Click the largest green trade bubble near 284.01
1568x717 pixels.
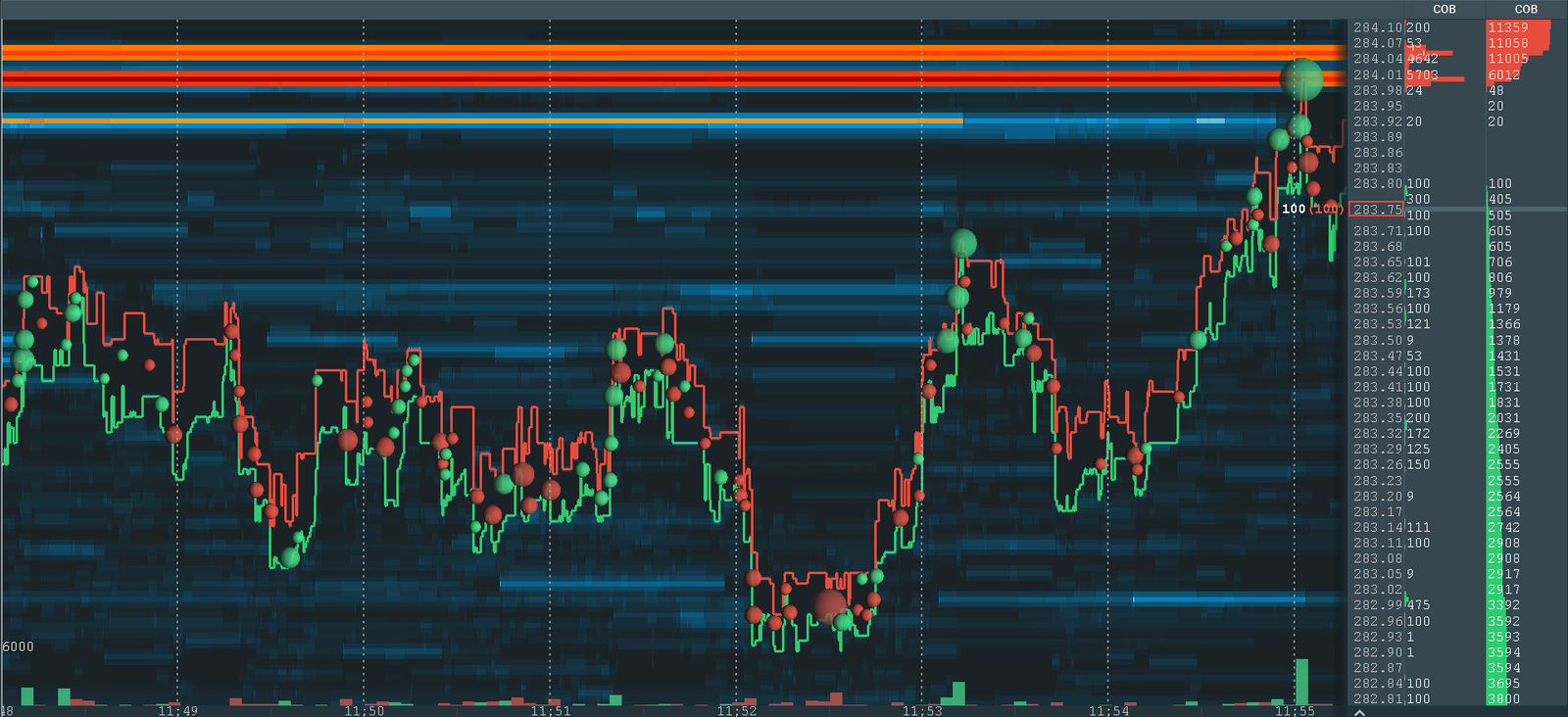tap(1301, 79)
